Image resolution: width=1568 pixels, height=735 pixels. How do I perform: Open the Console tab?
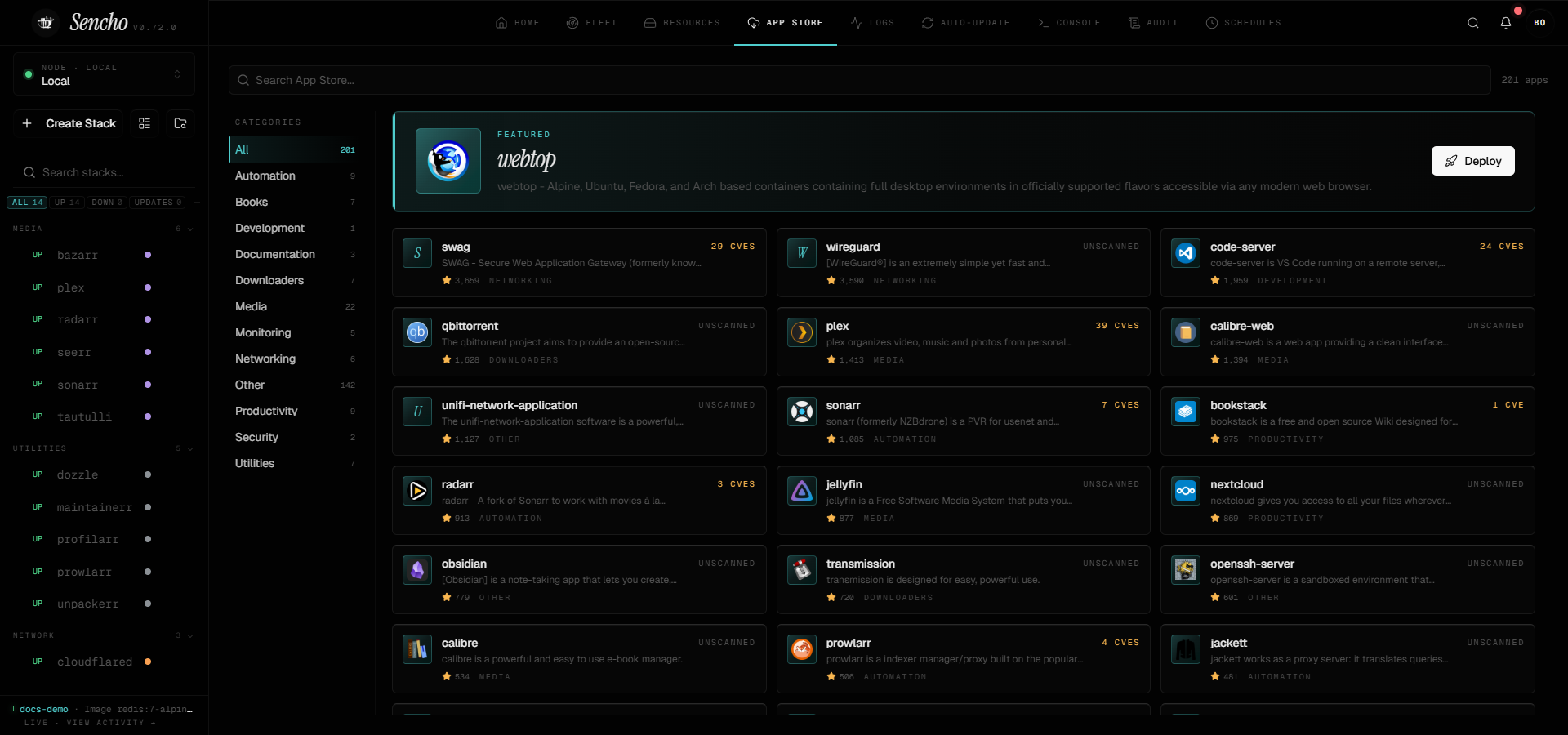[1069, 23]
